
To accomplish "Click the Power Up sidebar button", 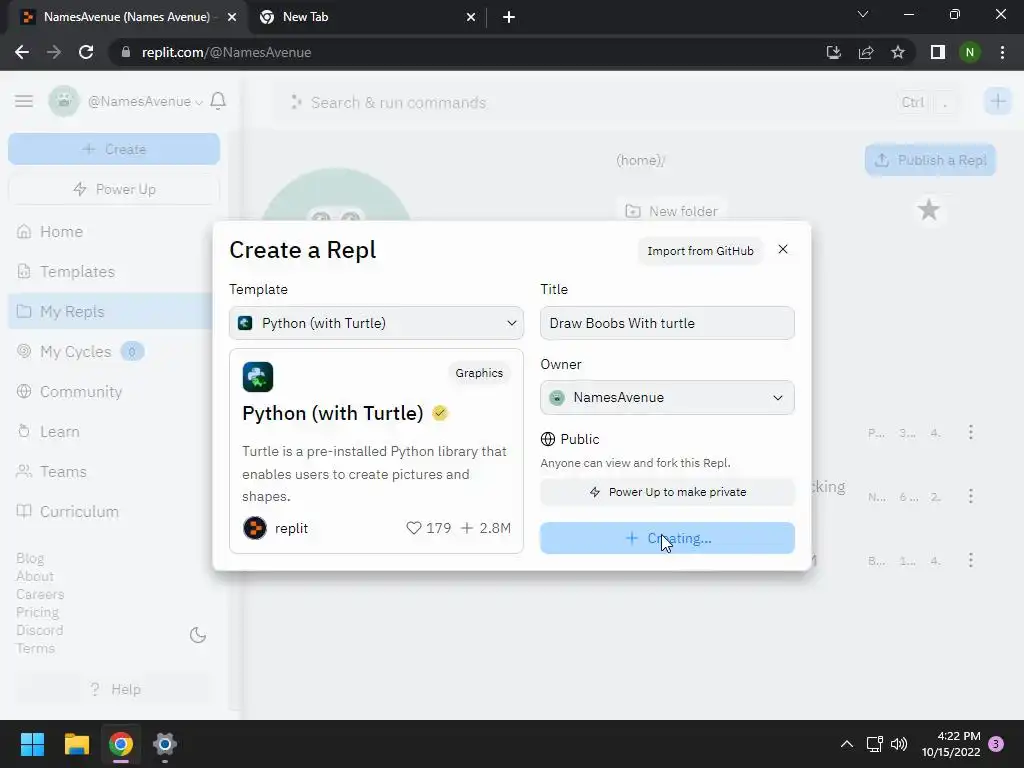I will (114, 189).
